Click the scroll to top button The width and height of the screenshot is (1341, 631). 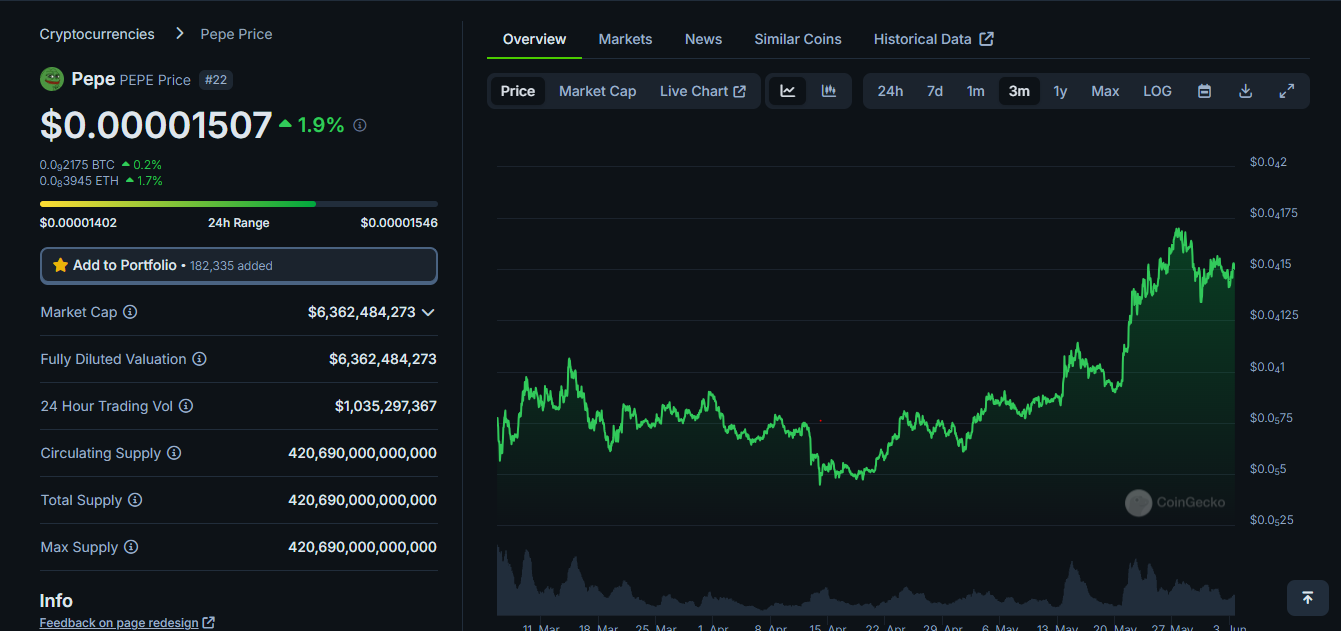1307,597
